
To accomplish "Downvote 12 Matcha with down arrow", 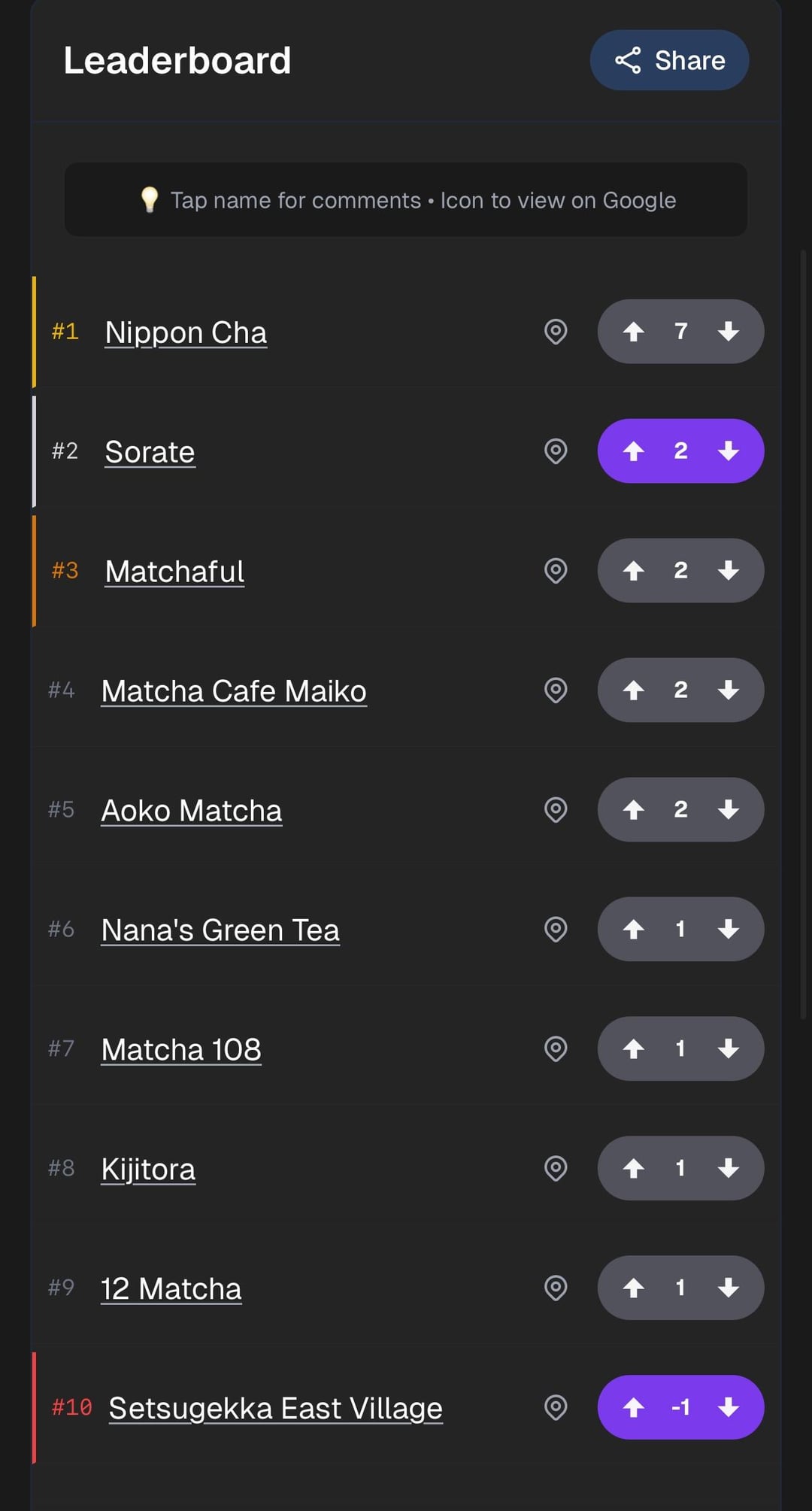I will pyautogui.click(x=728, y=1288).
